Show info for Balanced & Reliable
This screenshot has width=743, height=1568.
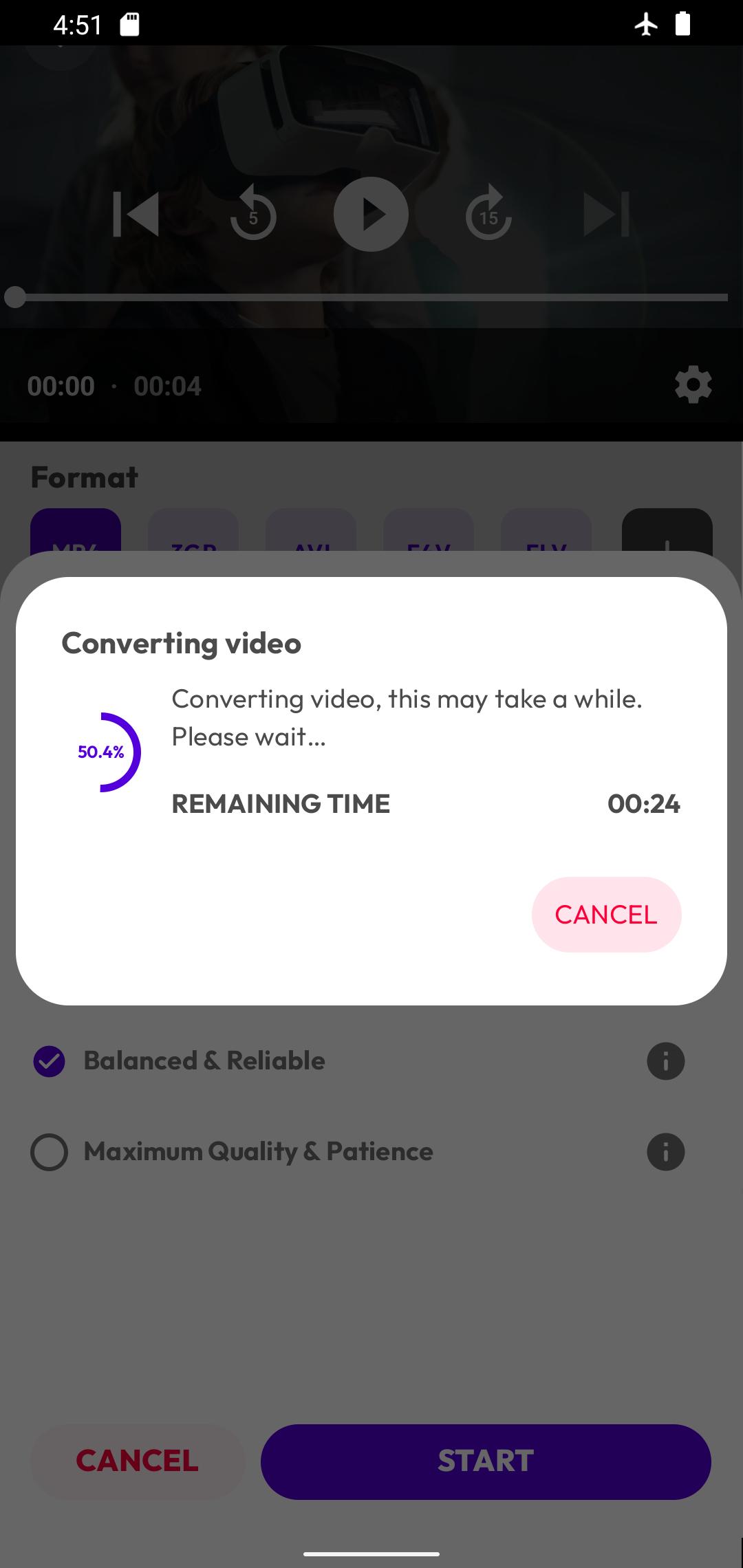[x=665, y=1061]
